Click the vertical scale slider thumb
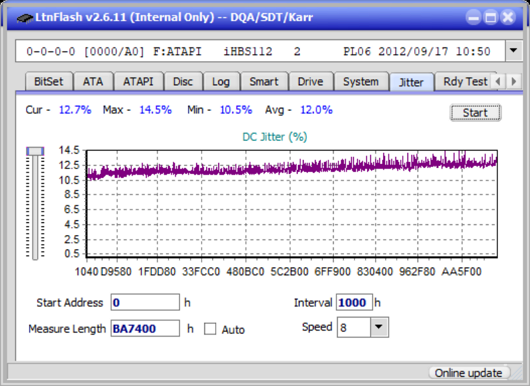 tap(35, 151)
